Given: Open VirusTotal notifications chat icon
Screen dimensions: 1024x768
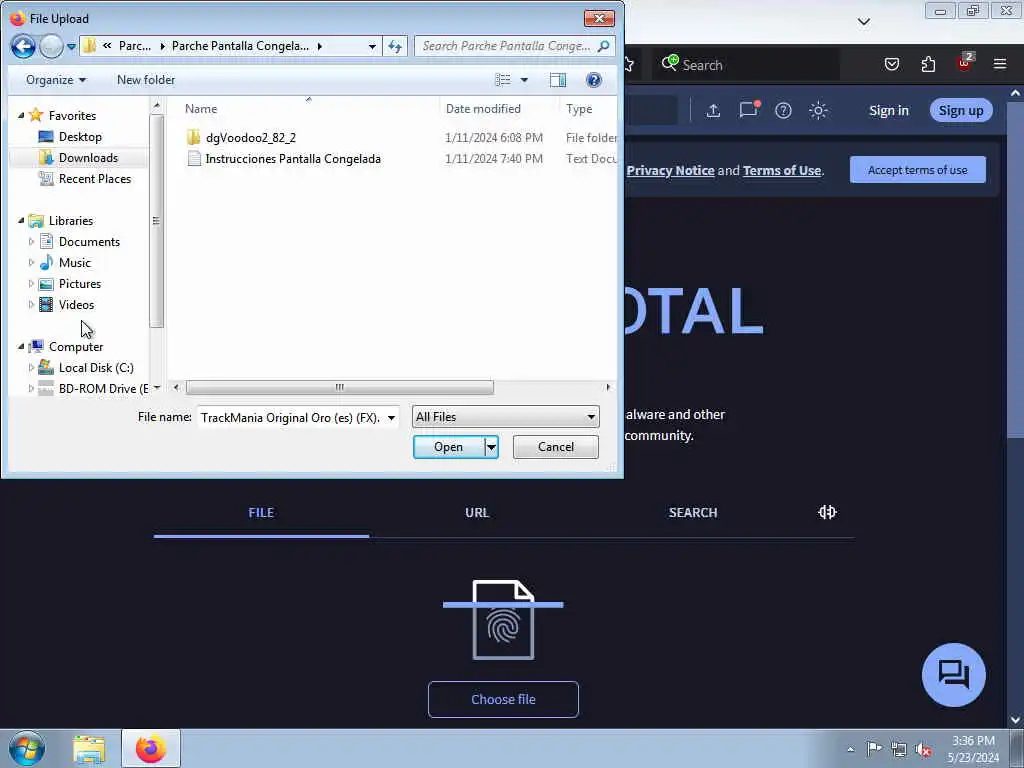Looking at the screenshot, I should pos(748,110).
